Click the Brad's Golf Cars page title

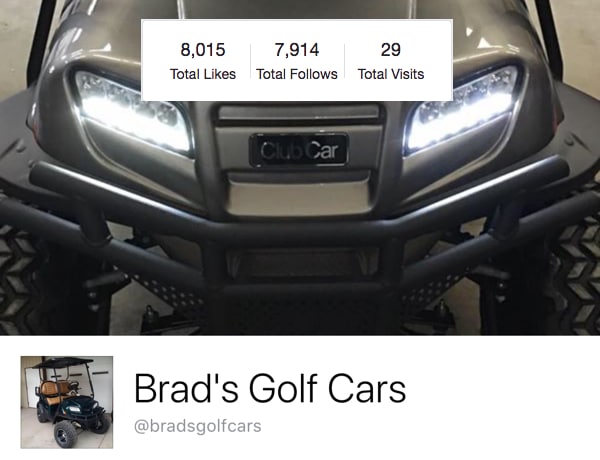click(270, 389)
